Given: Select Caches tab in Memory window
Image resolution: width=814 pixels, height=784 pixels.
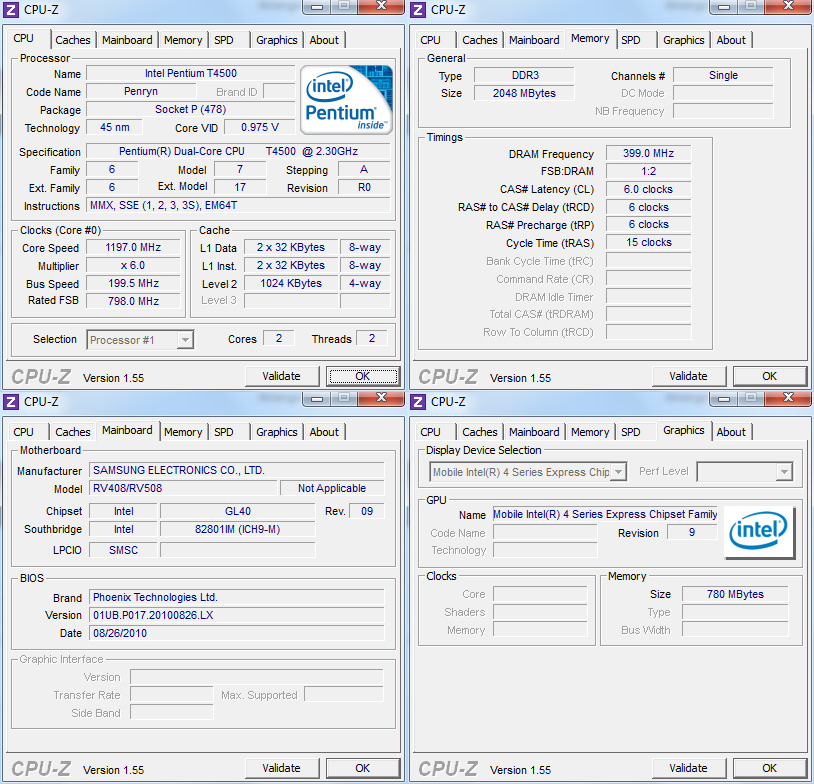Looking at the screenshot, I should click(480, 40).
